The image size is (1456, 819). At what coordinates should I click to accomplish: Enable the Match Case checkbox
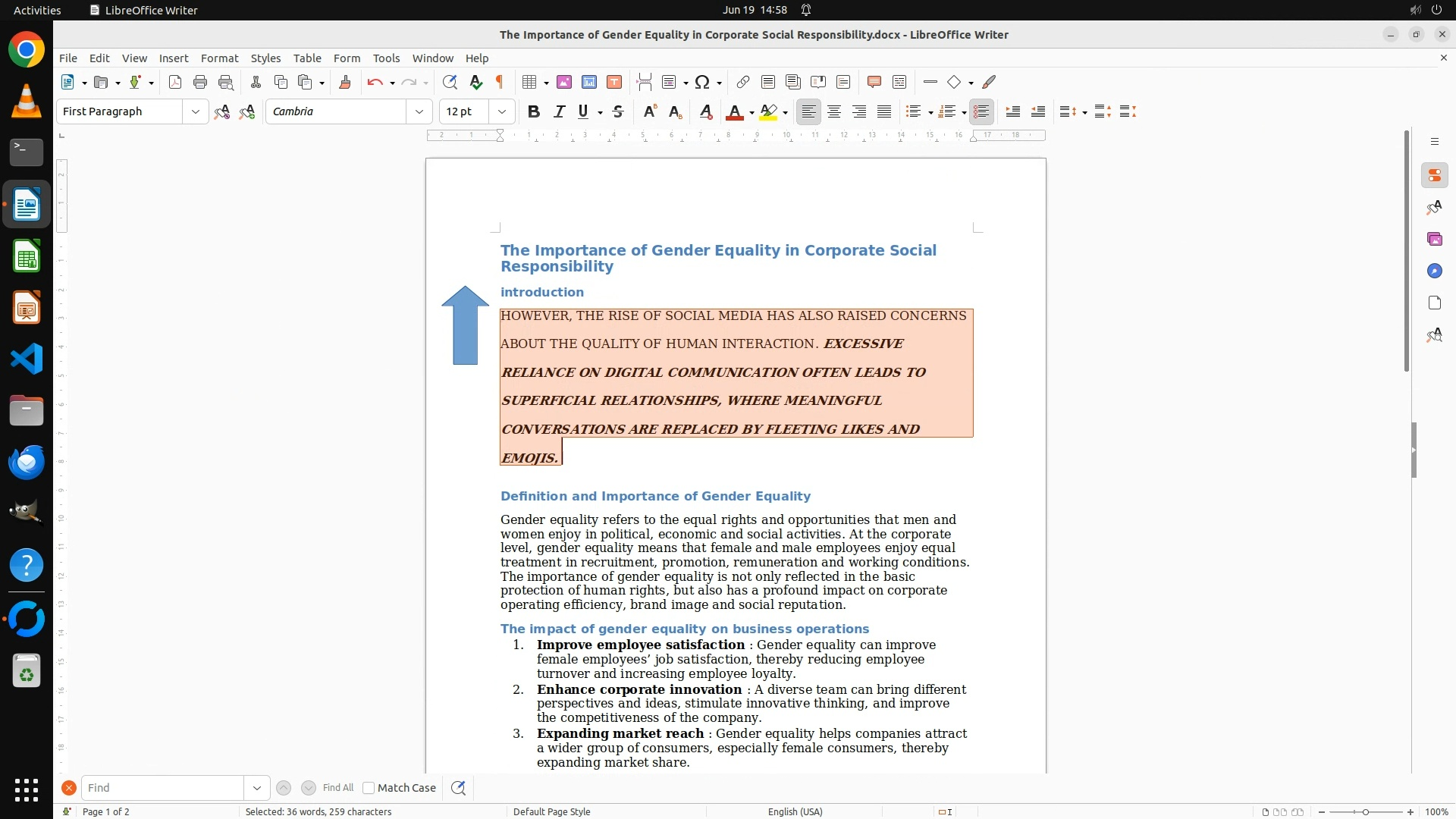(x=369, y=788)
